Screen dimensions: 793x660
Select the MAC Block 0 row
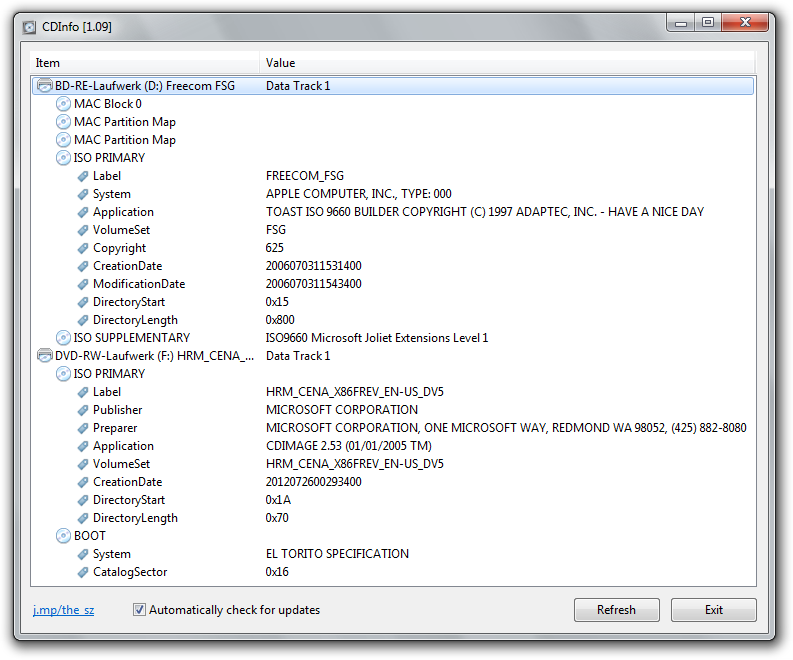[393, 104]
